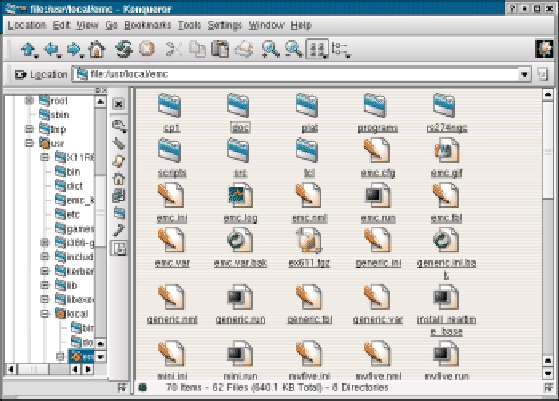
Task: Click the Go button right of location bar
Action: [542, 74]
